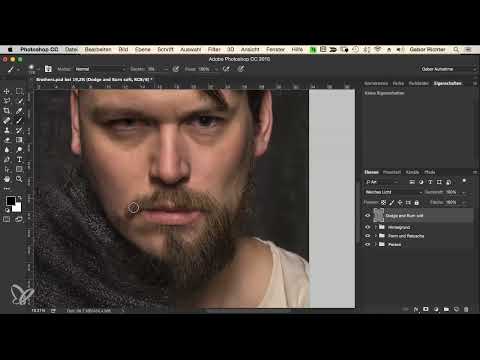
Task: Select the Move tool
Action: [7, 91]
